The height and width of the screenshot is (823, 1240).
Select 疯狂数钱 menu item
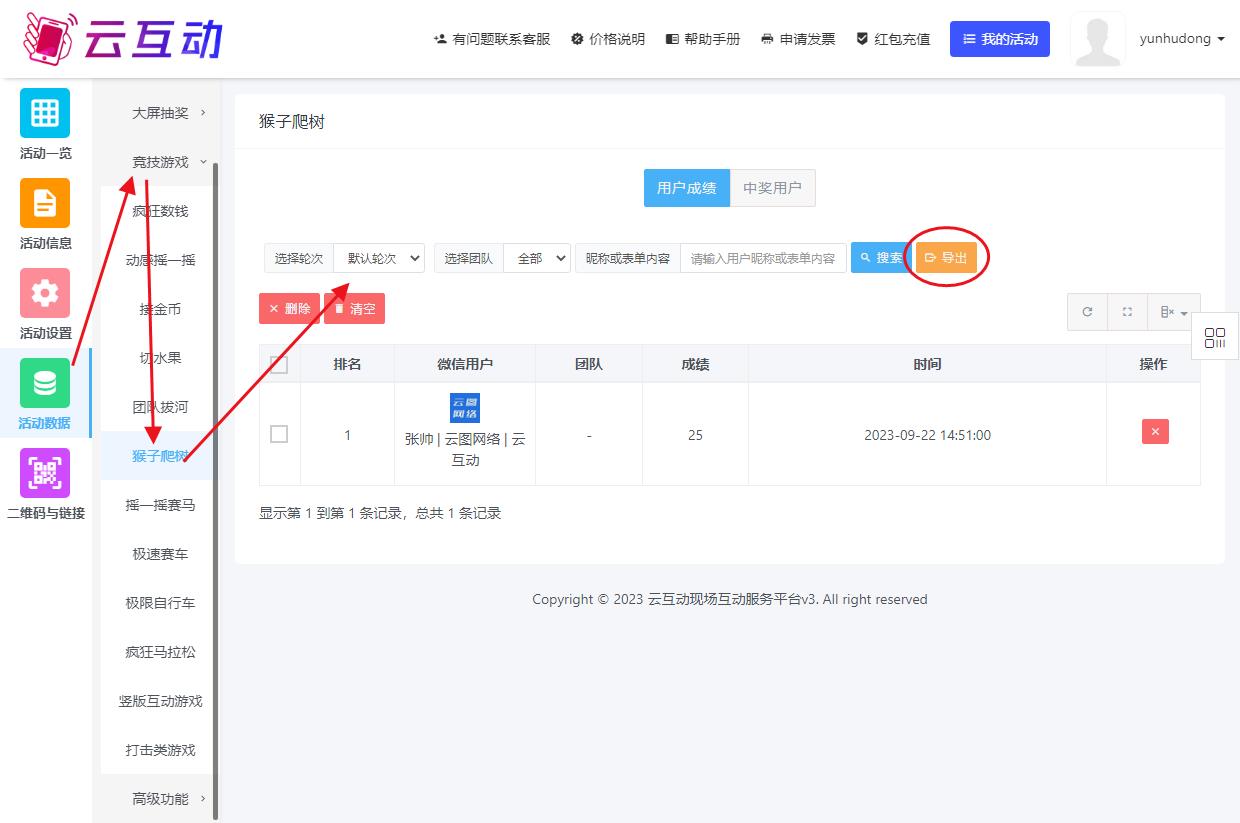coord(160,211)
